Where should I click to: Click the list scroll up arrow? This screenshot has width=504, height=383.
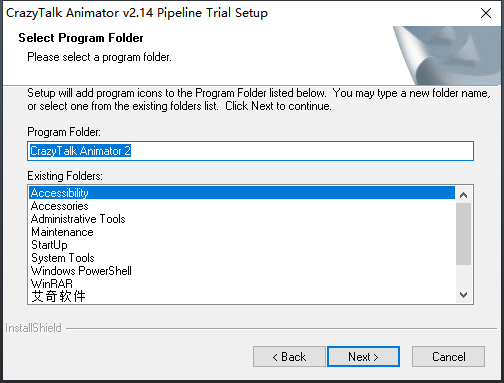463,195
